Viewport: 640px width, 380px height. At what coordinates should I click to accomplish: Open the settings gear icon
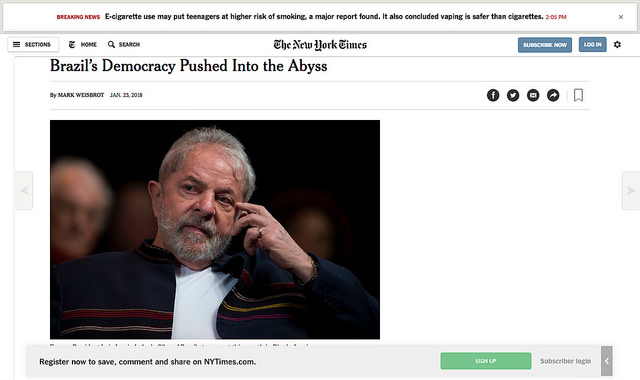point(617,44)
